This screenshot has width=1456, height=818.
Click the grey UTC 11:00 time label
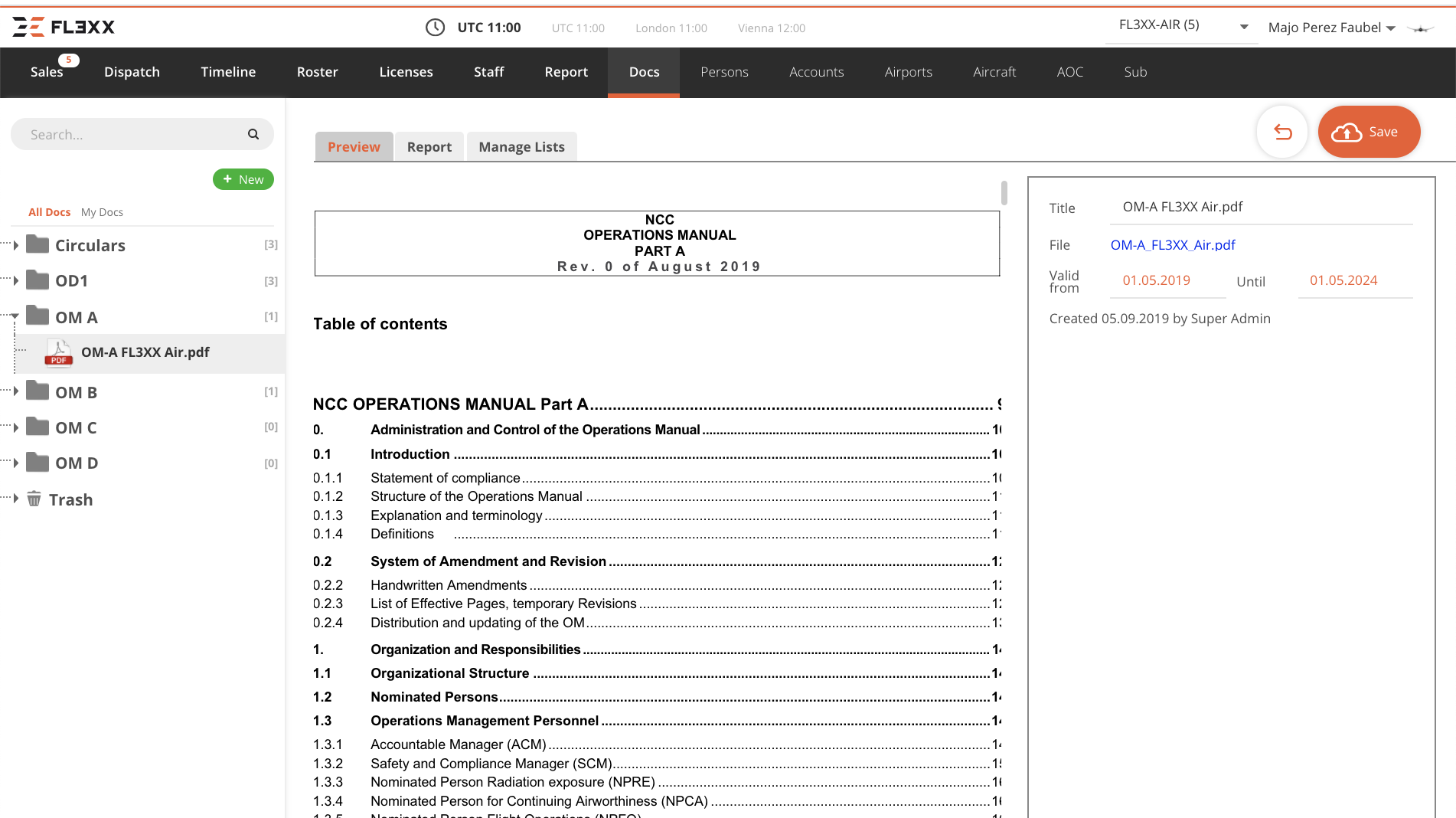(x=578, y=28)
